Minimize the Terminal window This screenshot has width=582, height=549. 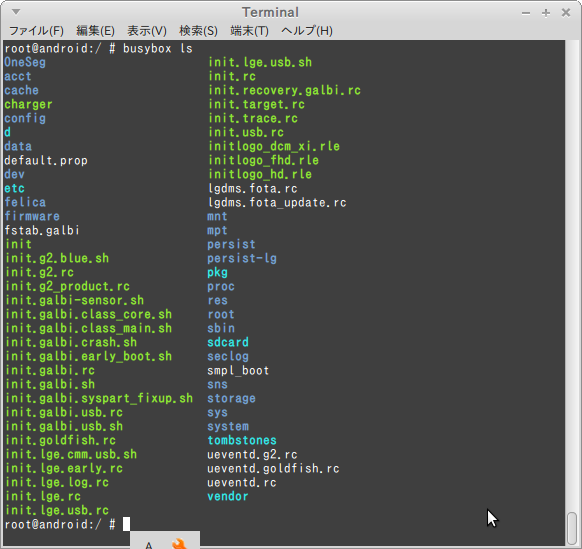click(x=526, y=13)
